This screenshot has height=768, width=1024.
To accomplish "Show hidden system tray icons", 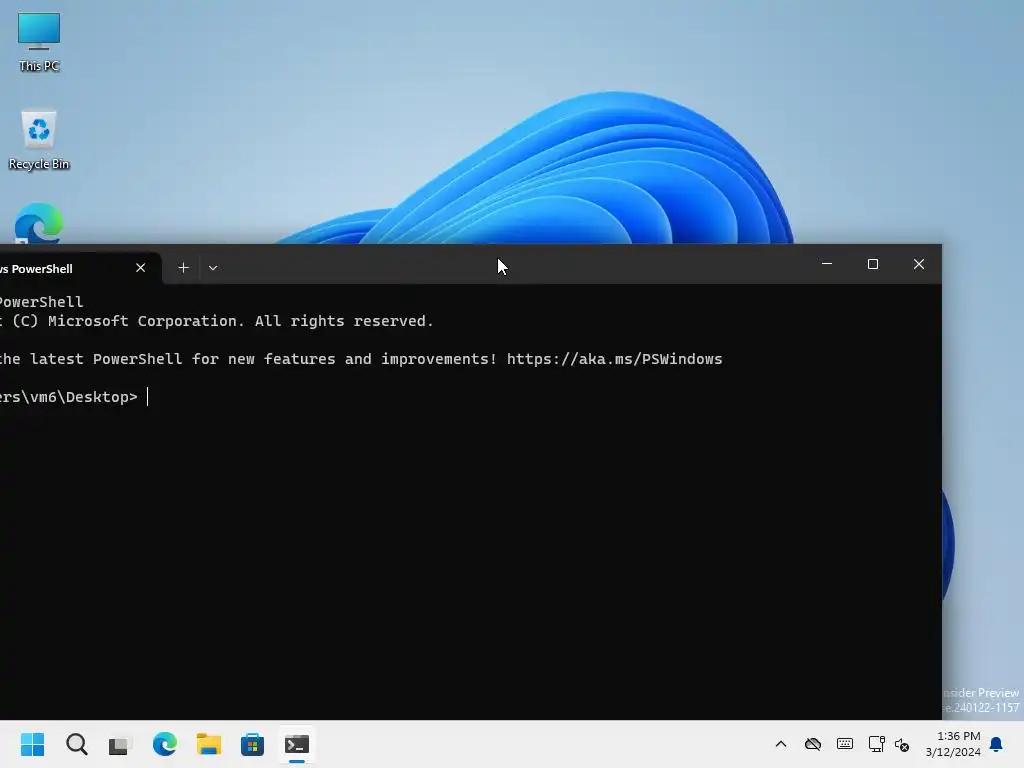I will (x=780, y=744).
